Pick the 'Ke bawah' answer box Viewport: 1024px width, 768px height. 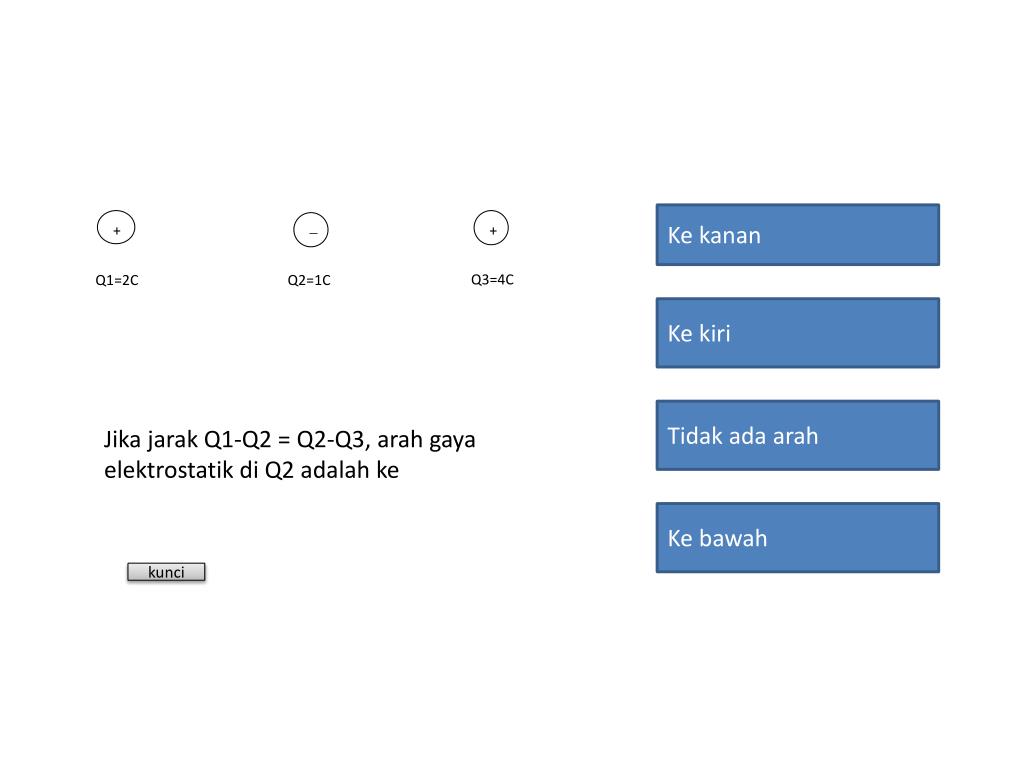(x=798, y=538)
